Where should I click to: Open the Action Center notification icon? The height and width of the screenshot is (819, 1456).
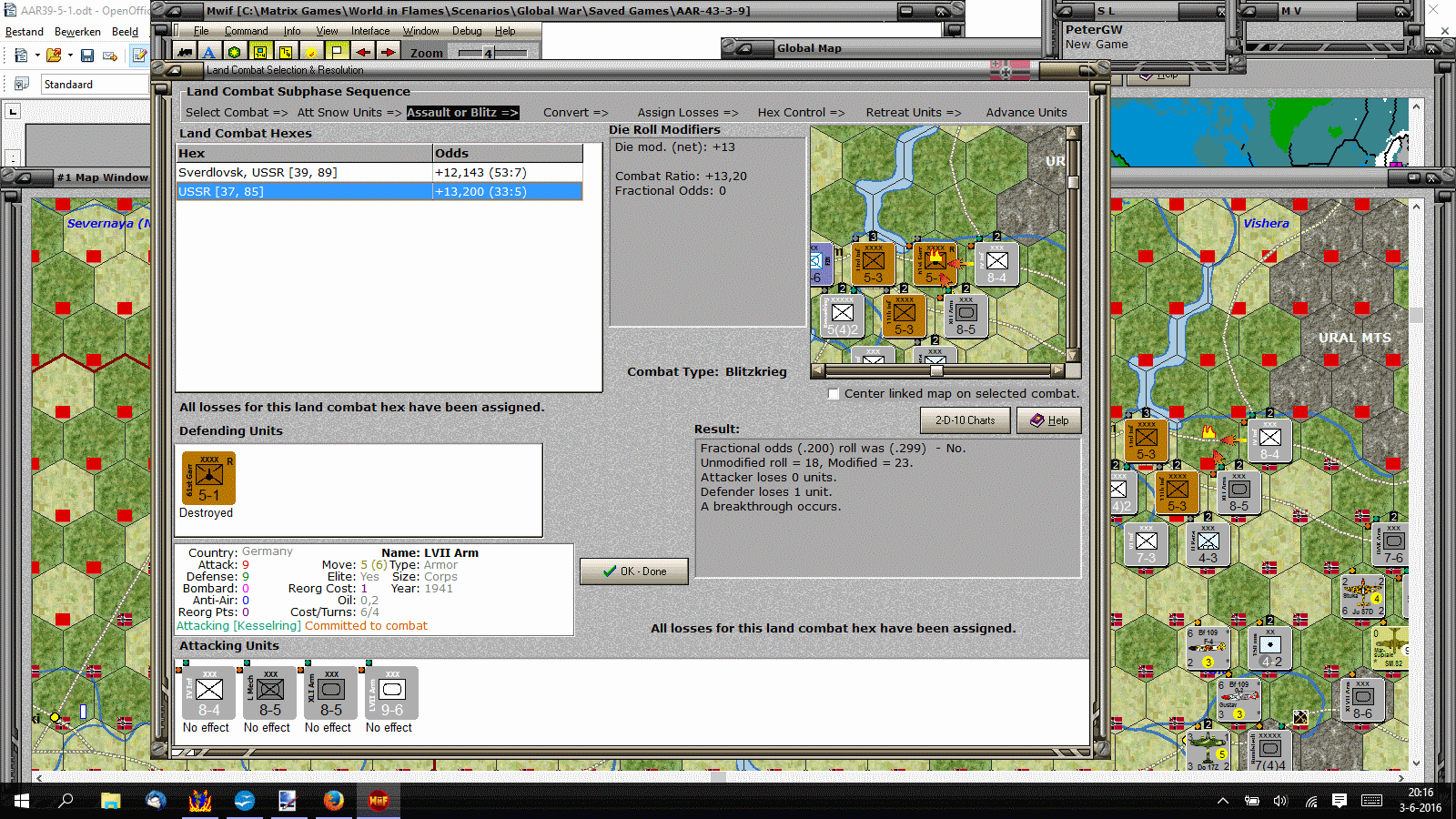(1340, 801)
